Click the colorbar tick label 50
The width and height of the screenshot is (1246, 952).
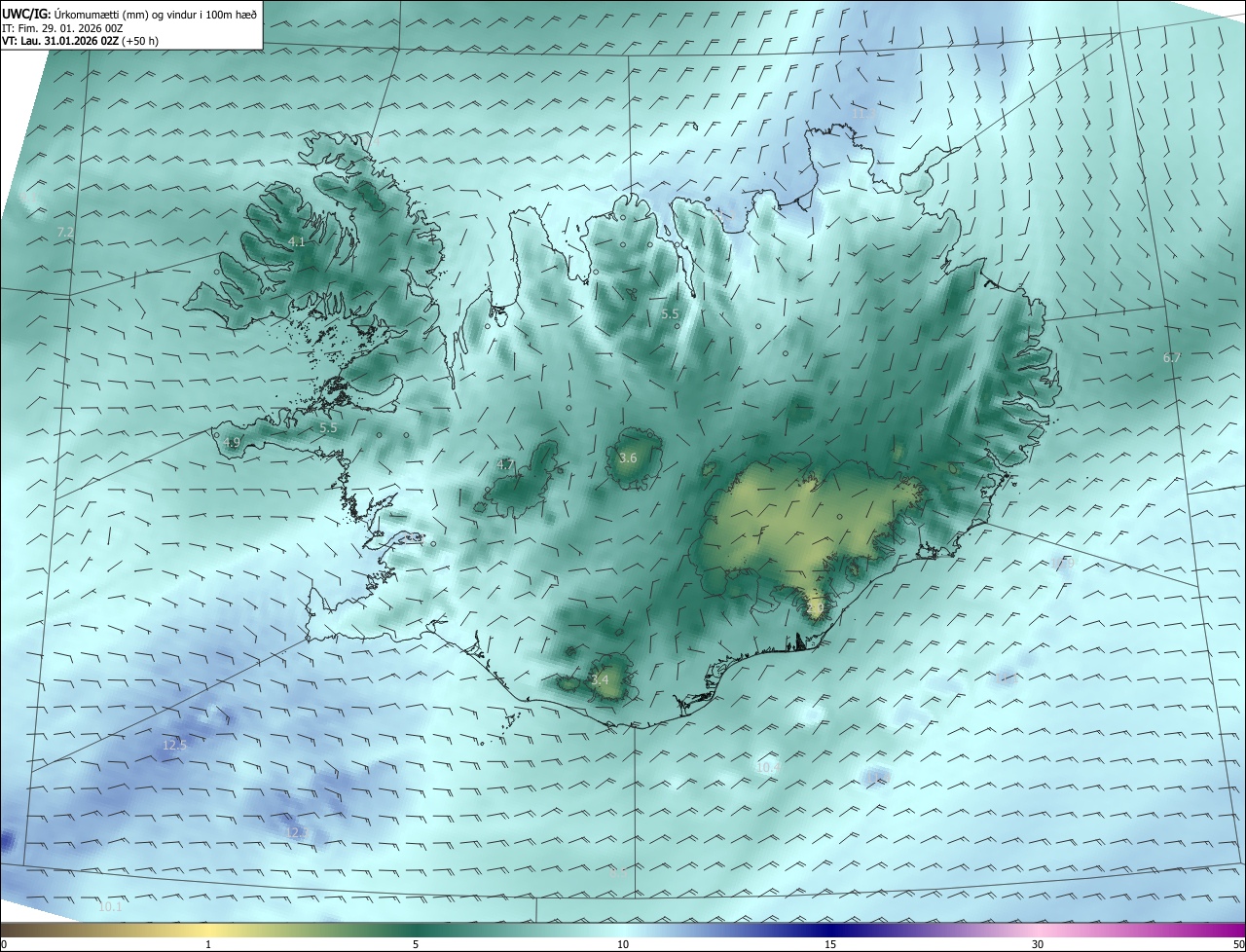click(1238, 944)
